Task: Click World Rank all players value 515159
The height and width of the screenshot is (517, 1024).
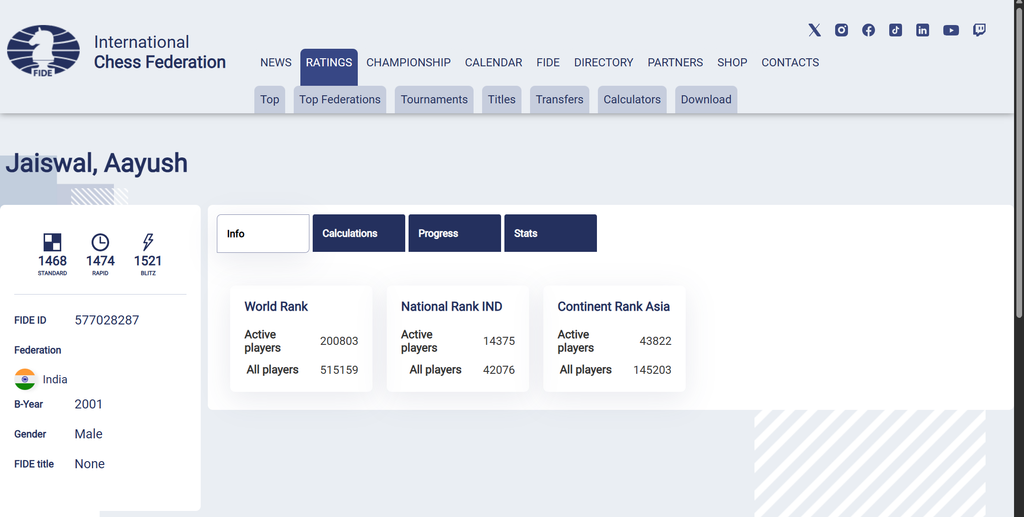Action: (x=339, y=369)
